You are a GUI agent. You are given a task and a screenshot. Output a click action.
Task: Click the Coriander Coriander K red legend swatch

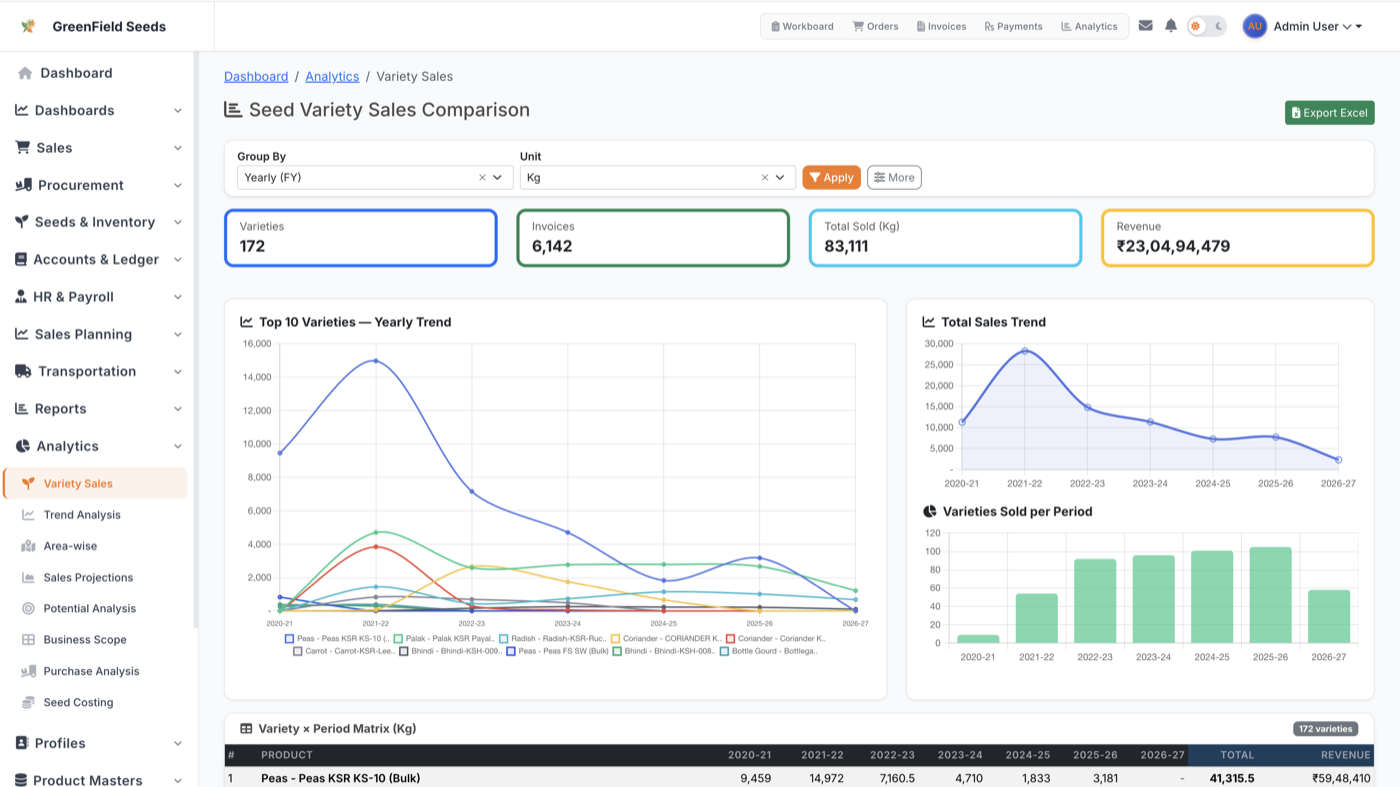click(x=730, y=638)
